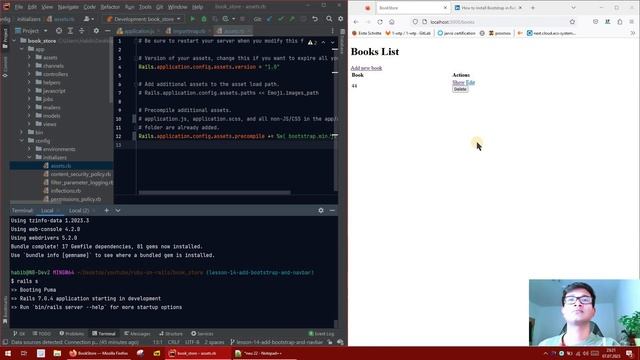Open Mozilla Firefox taskbar item

coord(99,353)
